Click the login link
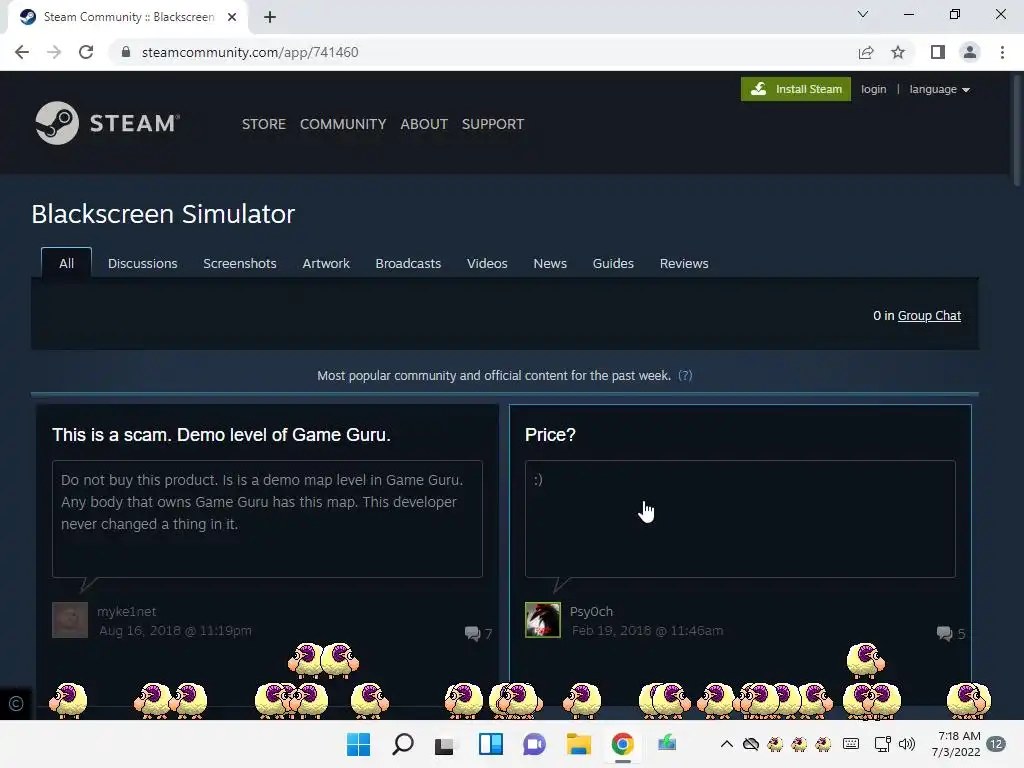This screenshot has width=1024, height=768. click(873, 89)
